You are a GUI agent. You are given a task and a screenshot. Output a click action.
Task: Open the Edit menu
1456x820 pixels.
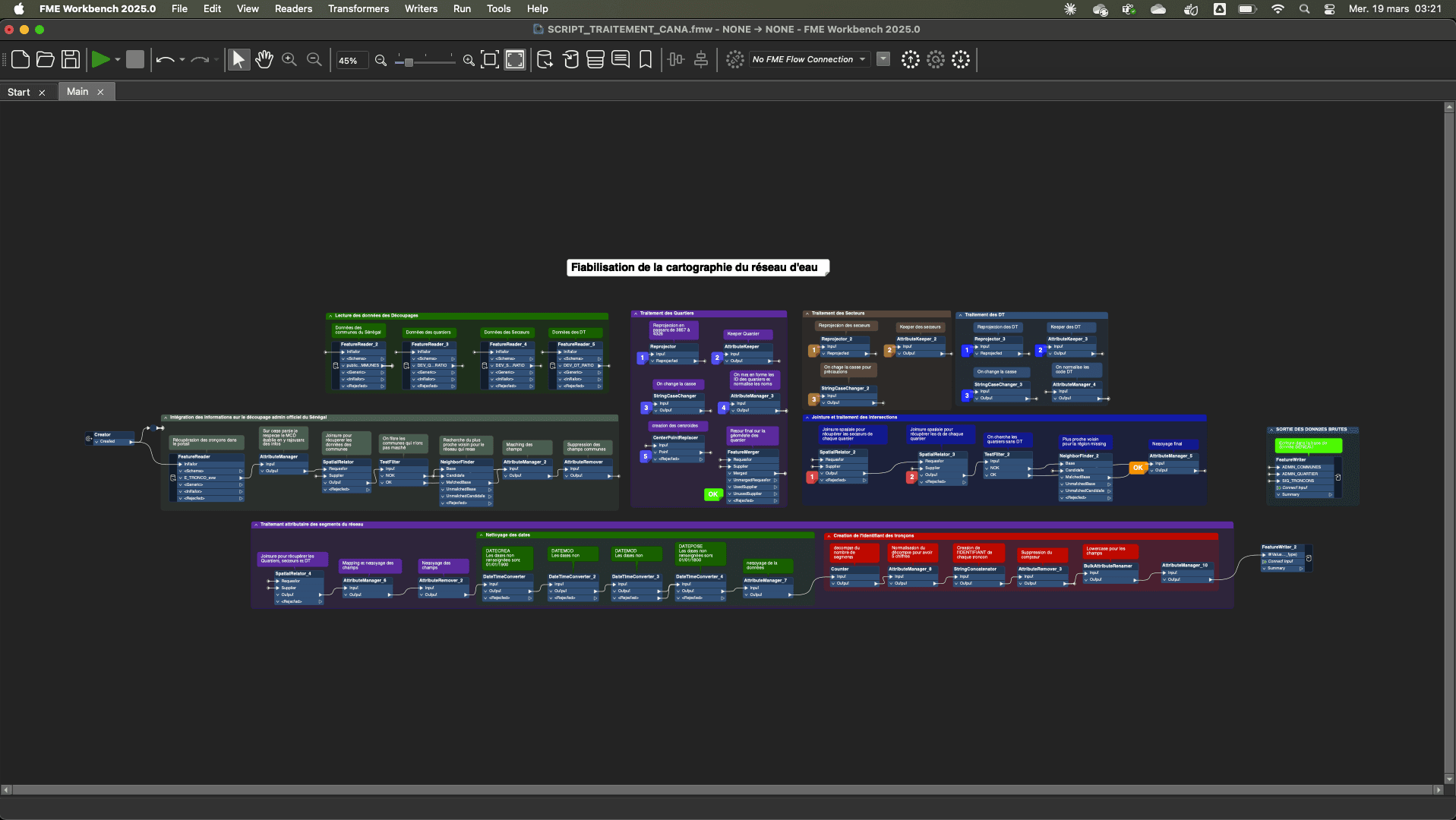click(x=212, y=8)
